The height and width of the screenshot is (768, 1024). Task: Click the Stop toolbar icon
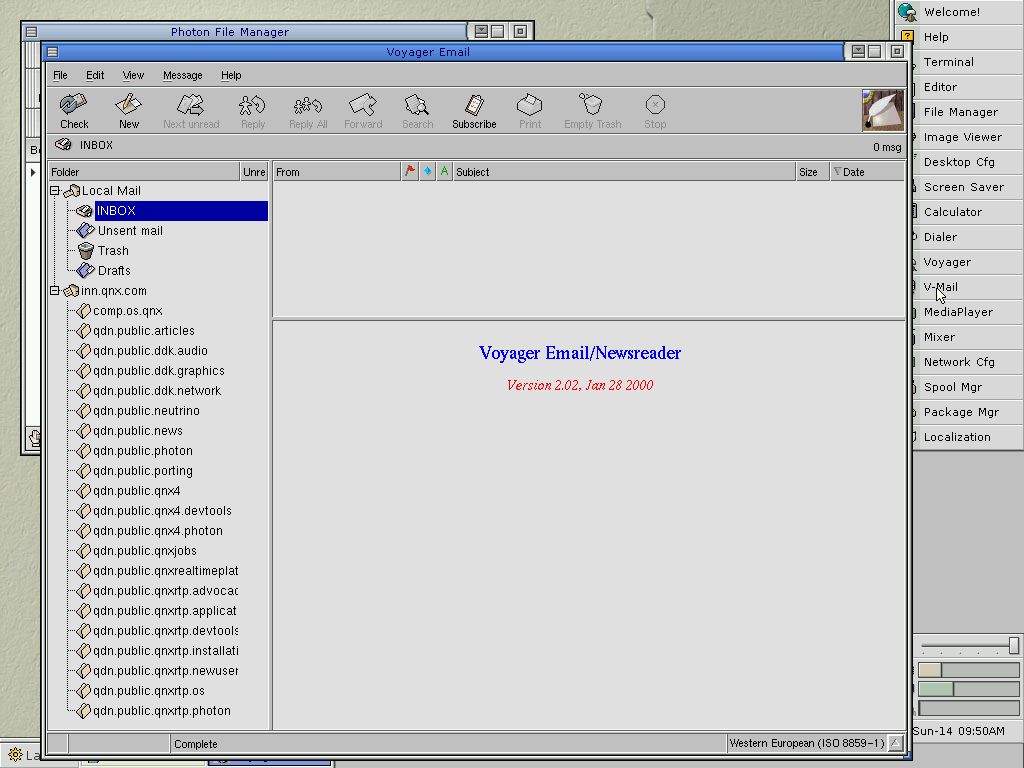[x=655, y=110]
